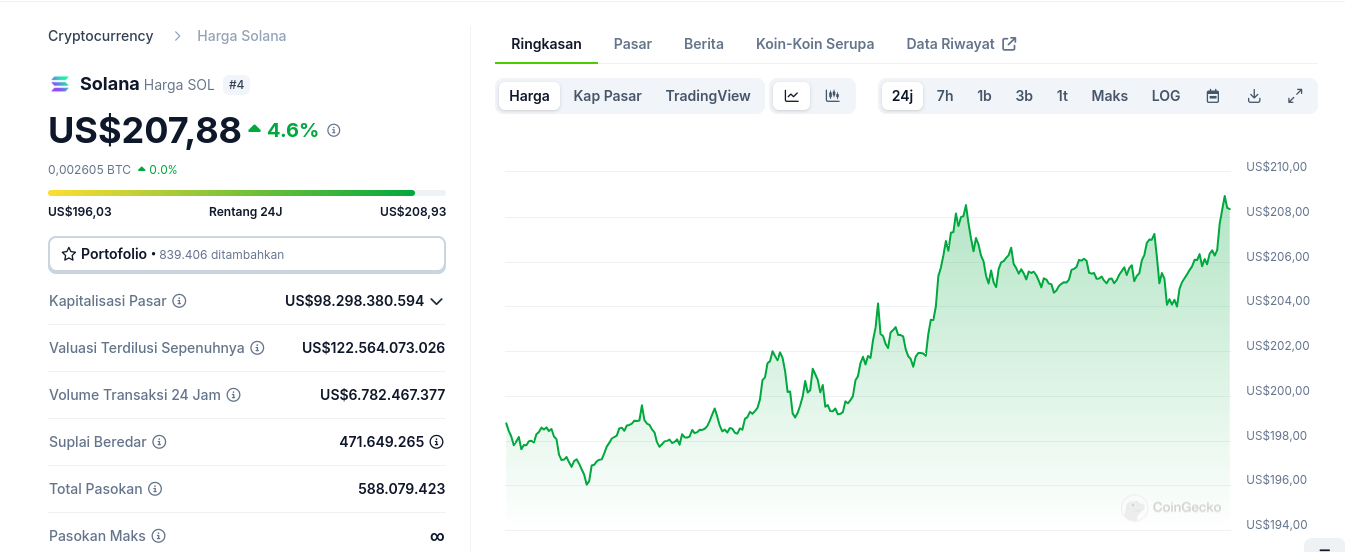Click the 24-hour price range bar
Screen dimensions: 1345x552
[x=246, y=193]
